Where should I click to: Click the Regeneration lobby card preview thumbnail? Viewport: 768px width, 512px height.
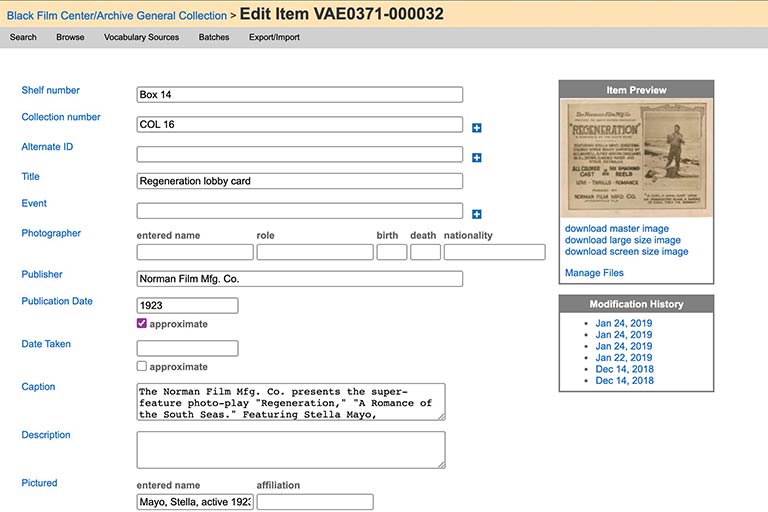click(636, 159)
